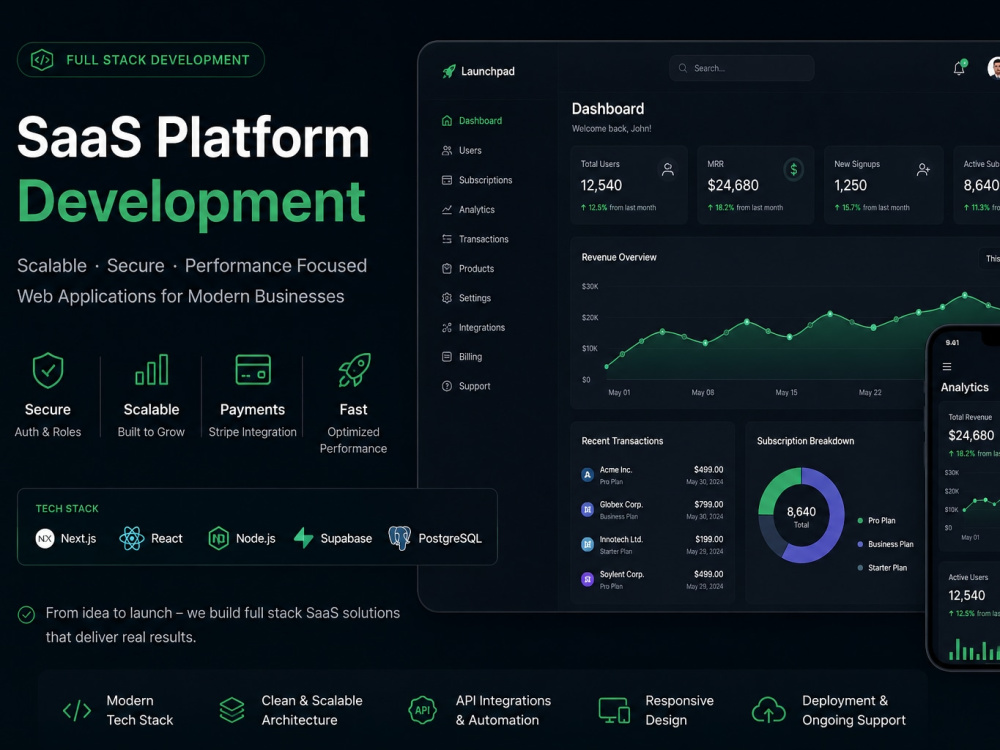Image resolution: width=1000 pixels, height=750 pixels.
Task: Click the MRR dollar sign icon
Action: click(x=793, y=169)
